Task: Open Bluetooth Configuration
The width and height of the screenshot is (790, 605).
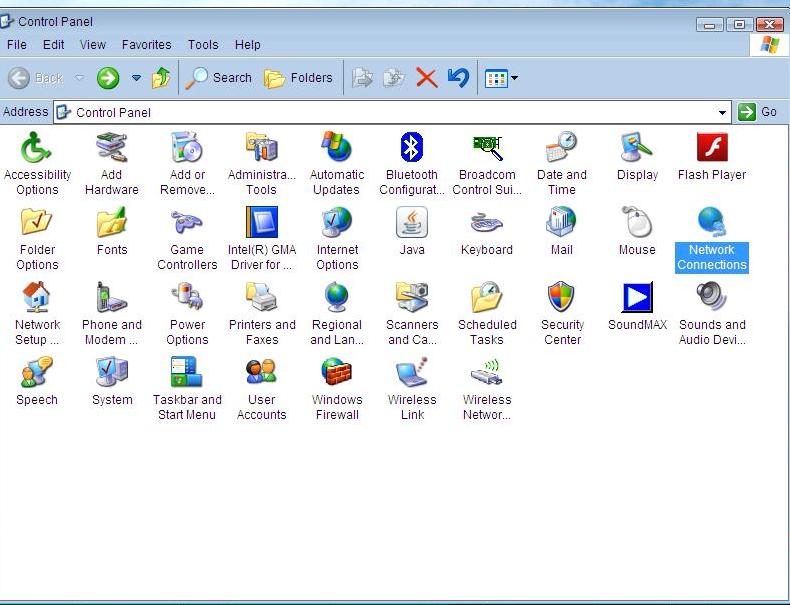Action: [412, 163]
